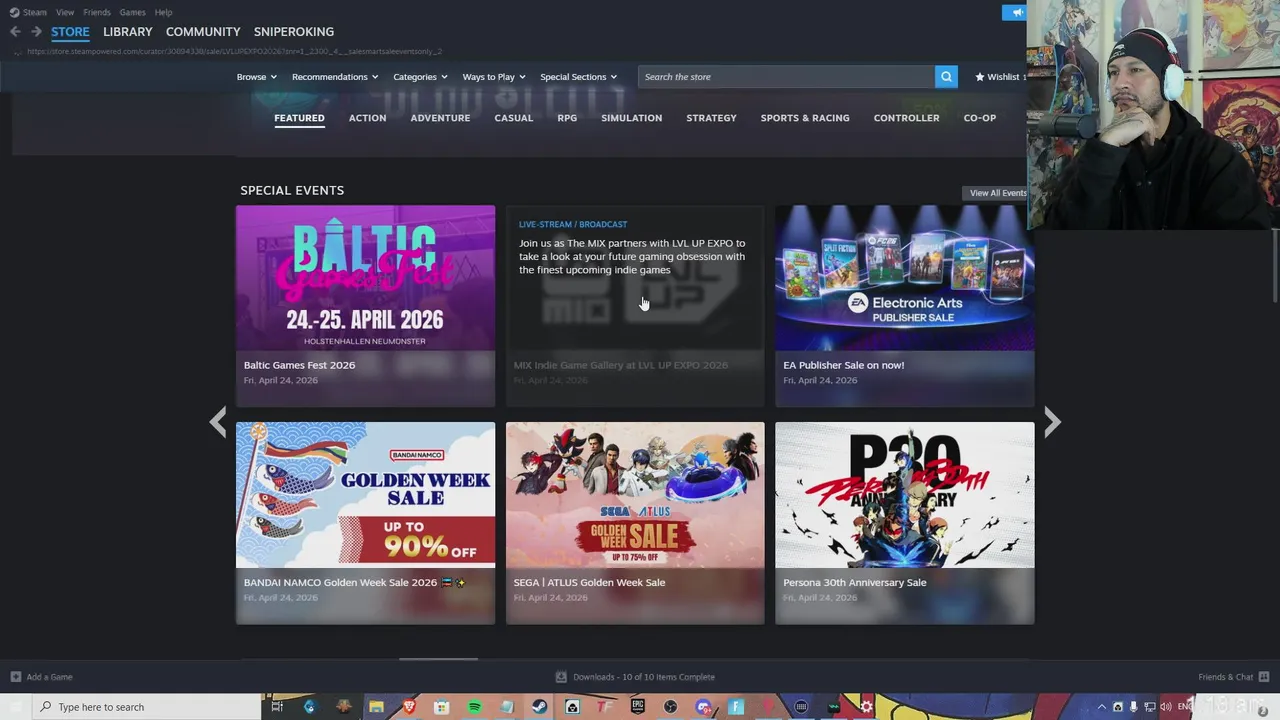Click Downloads 10 of 10 Items Complete
The height and width of the screenshot is (720, 1280).
pyautogui.click(x=644, y=677)
